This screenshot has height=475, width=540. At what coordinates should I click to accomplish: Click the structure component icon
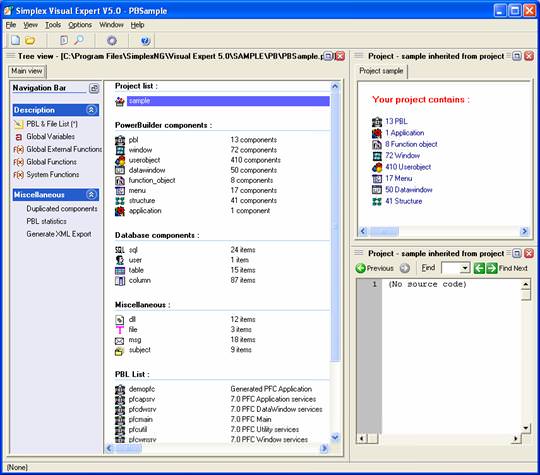pos(120,201)
